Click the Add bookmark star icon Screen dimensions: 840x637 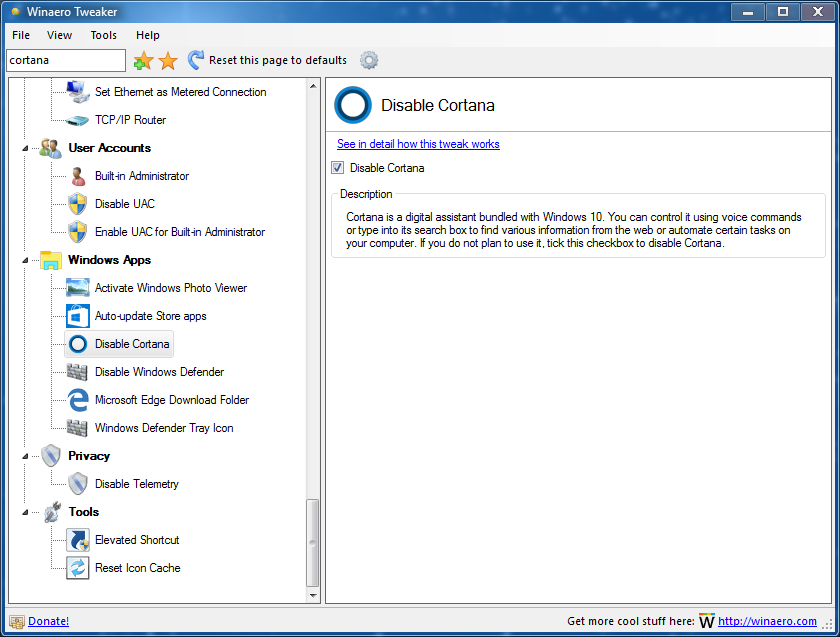143,61
